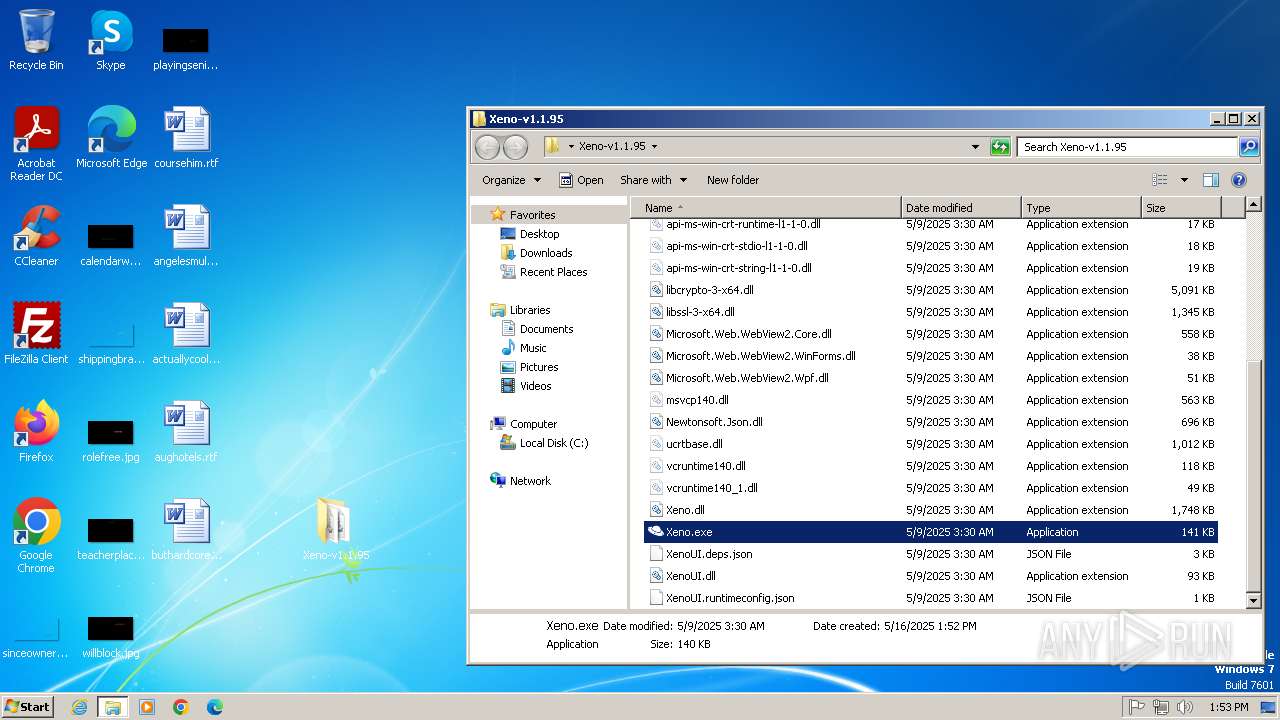Open Windows Media Player from the taskbar

(147, 707)
